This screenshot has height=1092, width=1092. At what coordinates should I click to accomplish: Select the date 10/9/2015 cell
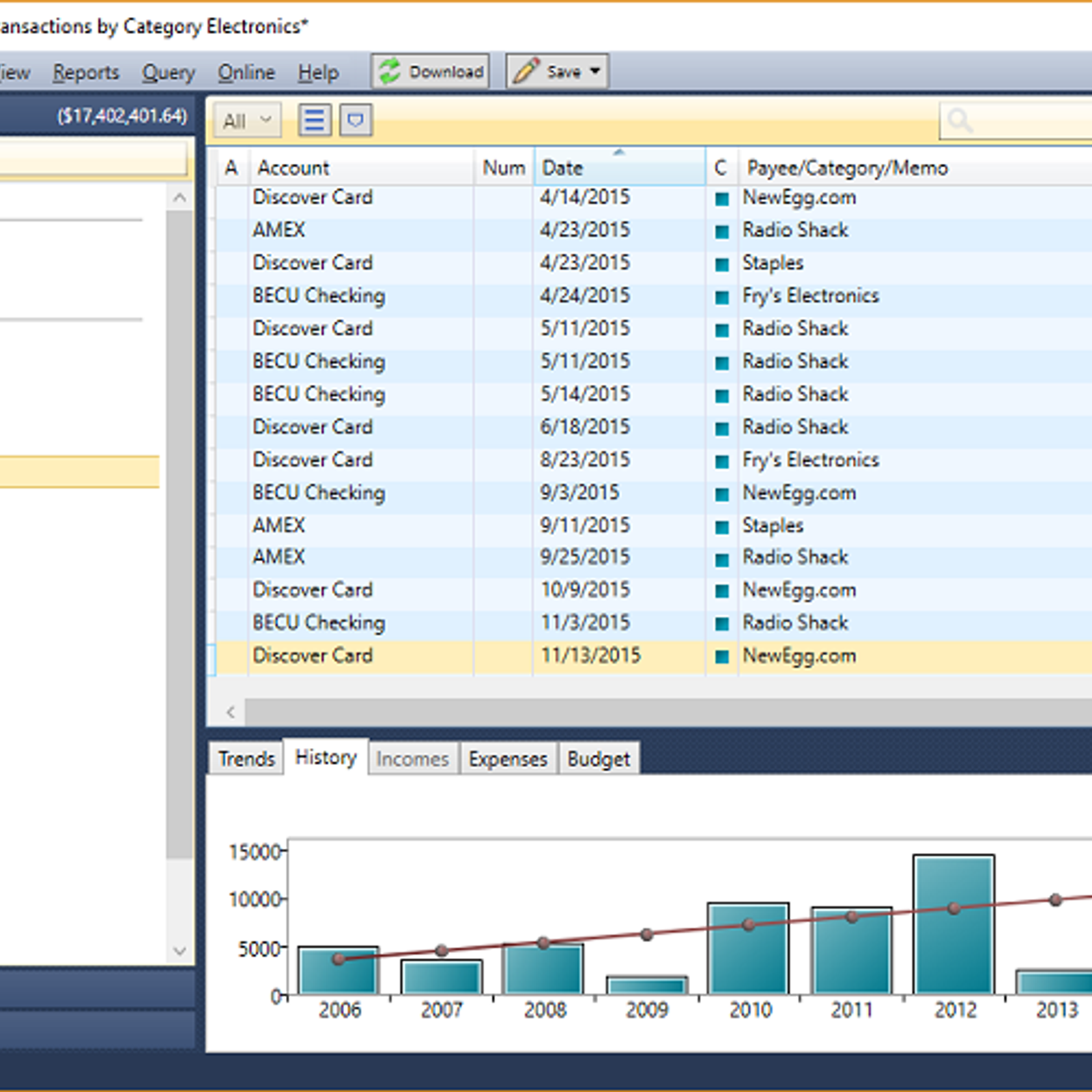[620, 590]
